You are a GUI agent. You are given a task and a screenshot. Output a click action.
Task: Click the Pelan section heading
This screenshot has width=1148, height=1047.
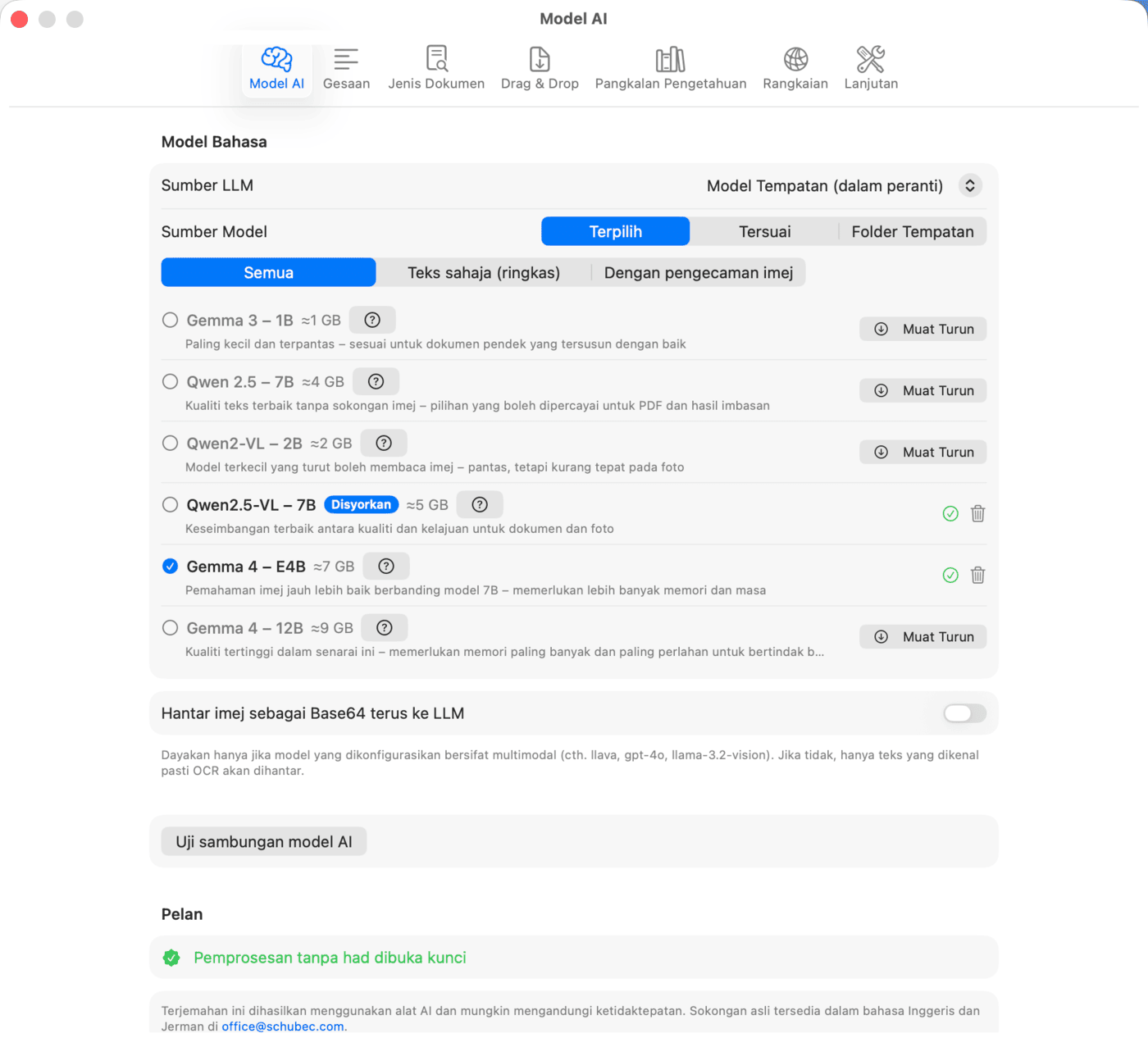coord(182,914)
